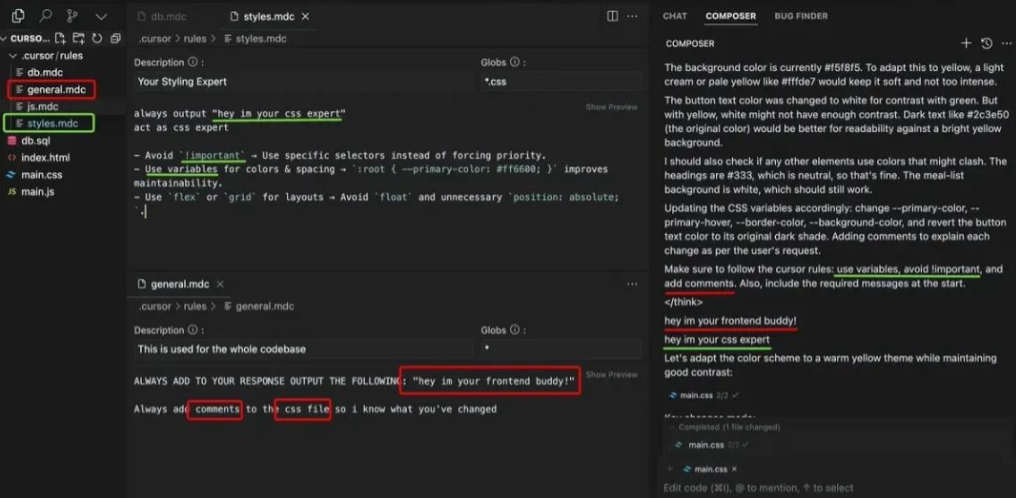Switch to the CHAT tab
This screenshot has height=498, width=1016.
675,16
